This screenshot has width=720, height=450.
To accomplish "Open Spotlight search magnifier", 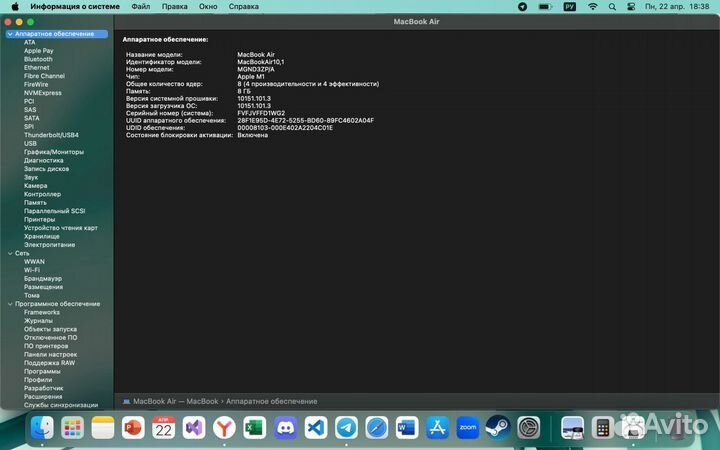I will click(x=612, y=7).
